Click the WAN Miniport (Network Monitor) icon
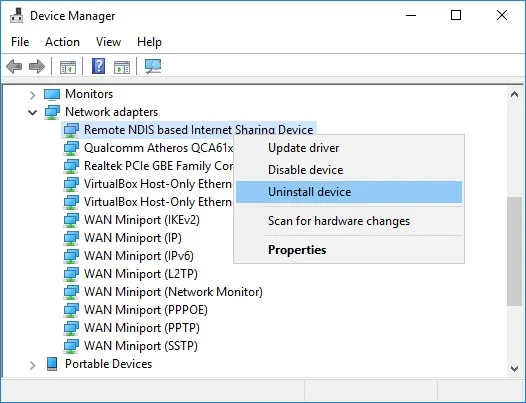526x403 pixels. 71,292
